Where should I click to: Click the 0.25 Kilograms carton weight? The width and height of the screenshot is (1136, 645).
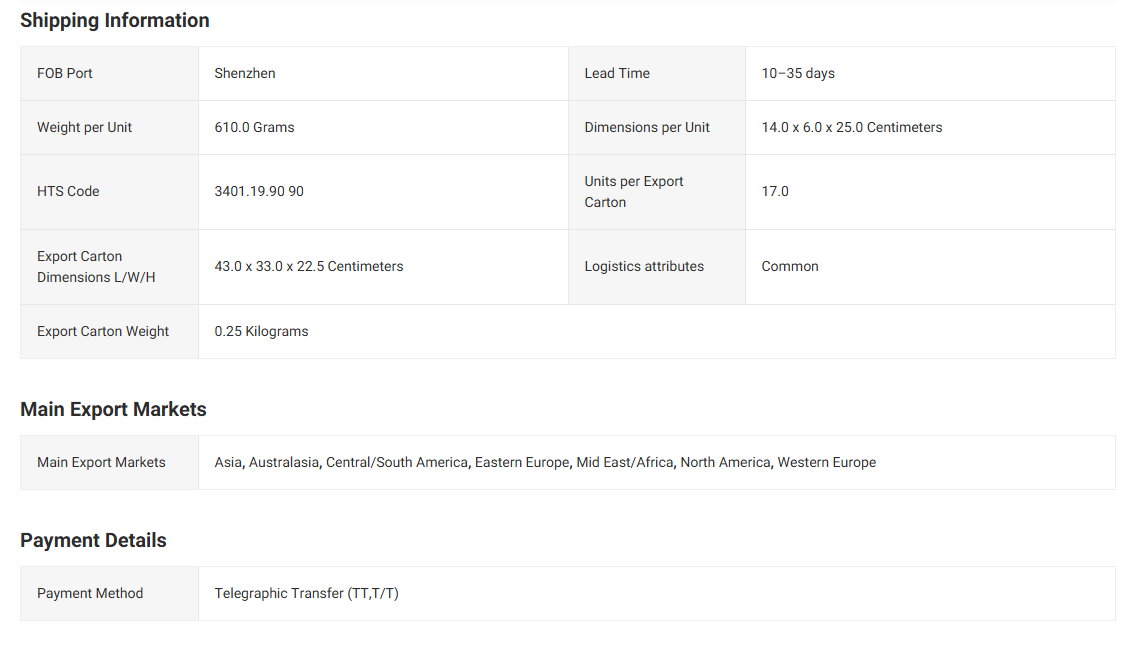(261, 331)
